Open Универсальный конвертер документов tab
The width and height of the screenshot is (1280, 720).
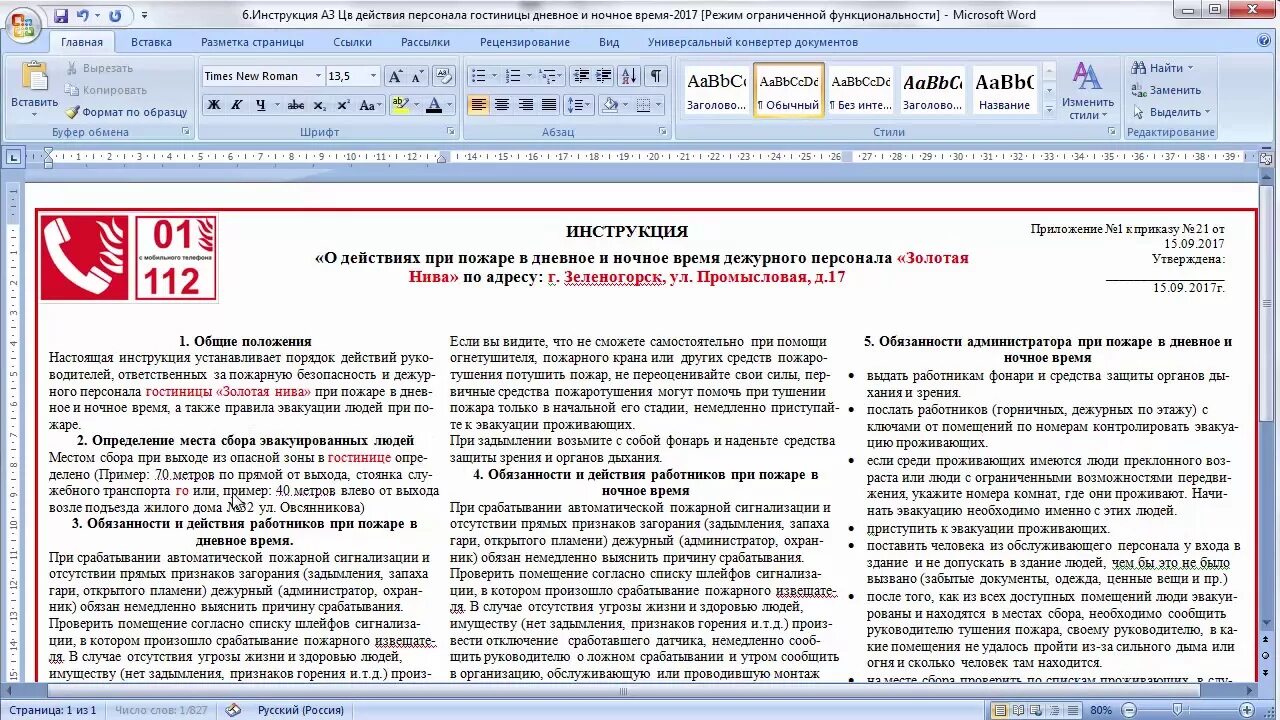(752, 42)
